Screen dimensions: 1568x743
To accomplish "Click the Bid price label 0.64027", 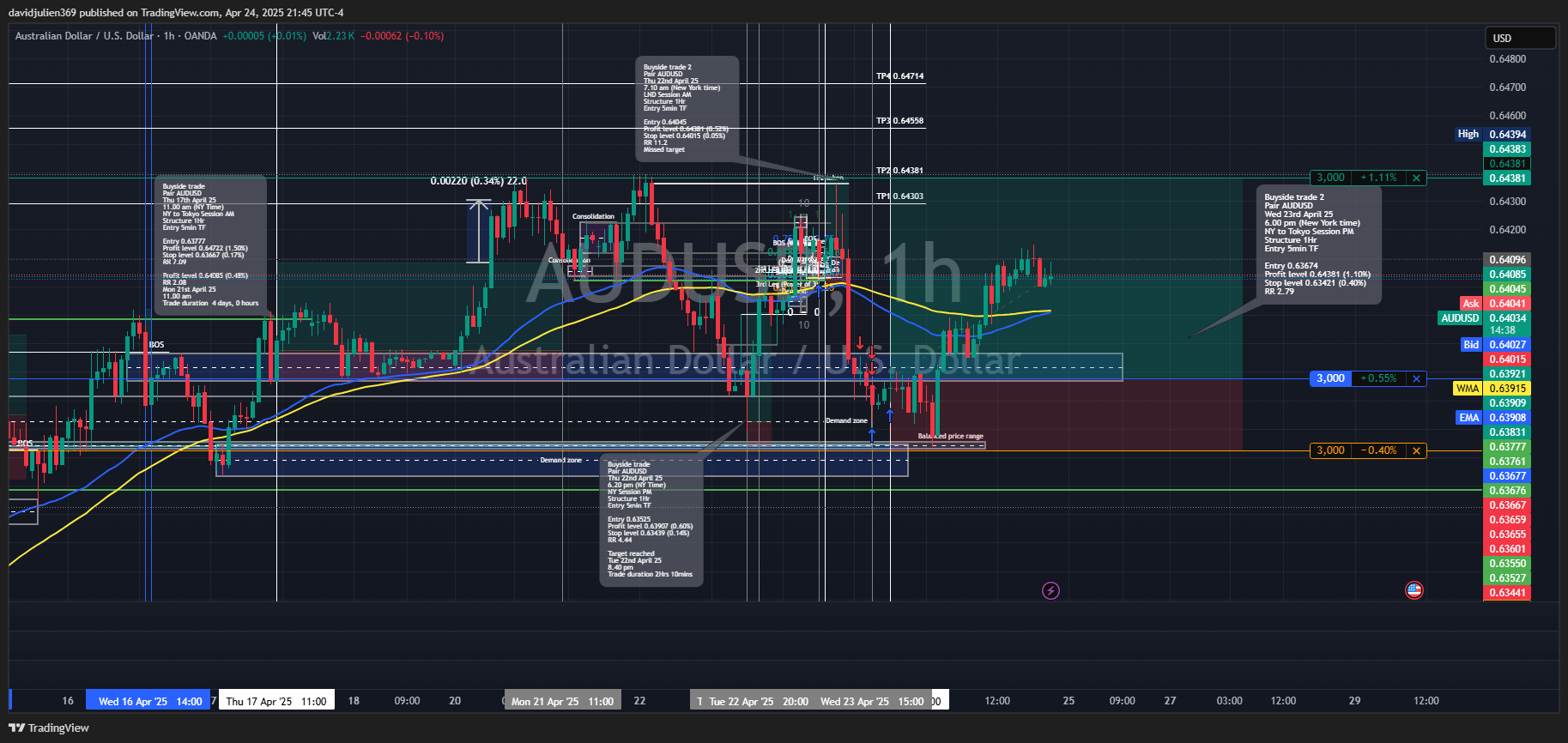I will coord(1494,345).
